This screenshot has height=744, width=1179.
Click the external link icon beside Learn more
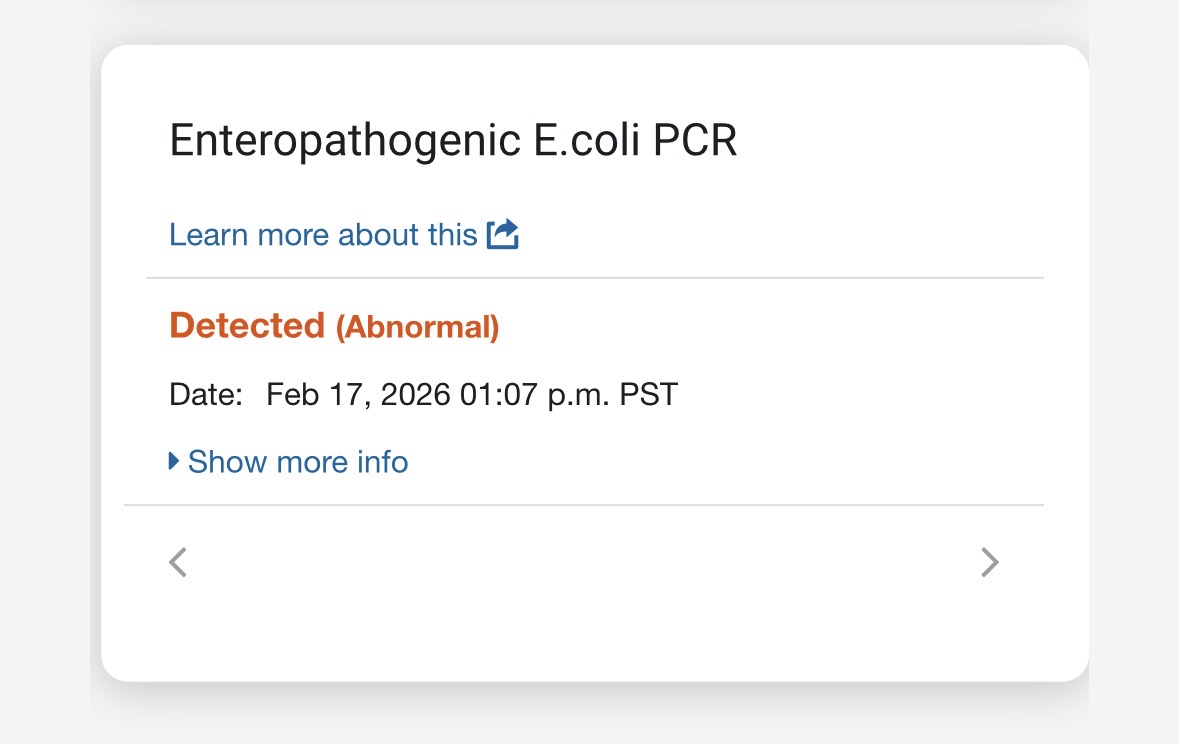pos(503,235)
